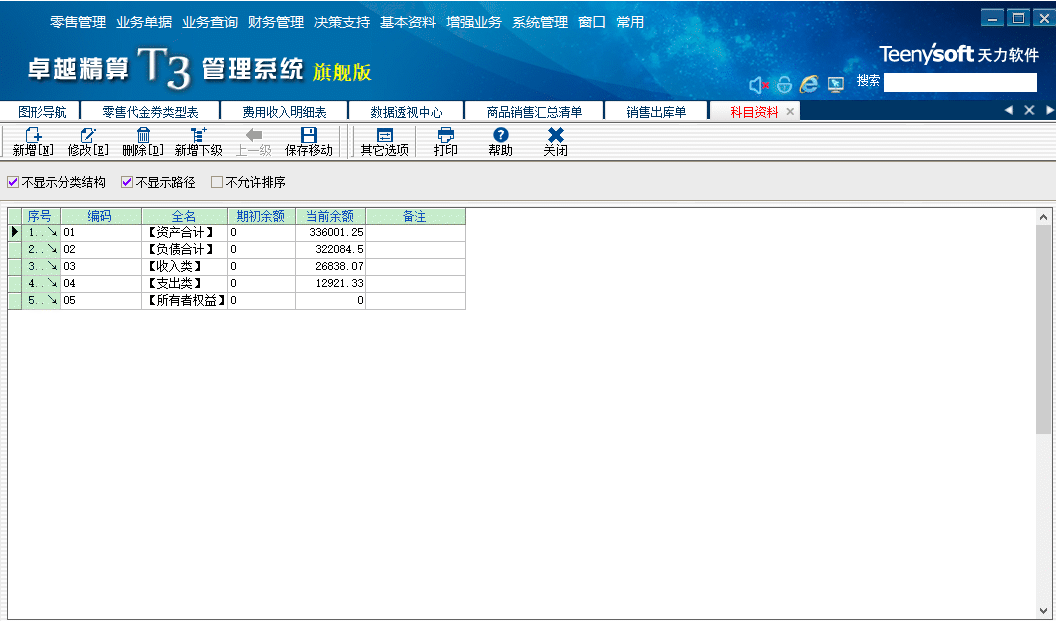Click the mute speaker icon in header
1056x621 pixels.
758,85
